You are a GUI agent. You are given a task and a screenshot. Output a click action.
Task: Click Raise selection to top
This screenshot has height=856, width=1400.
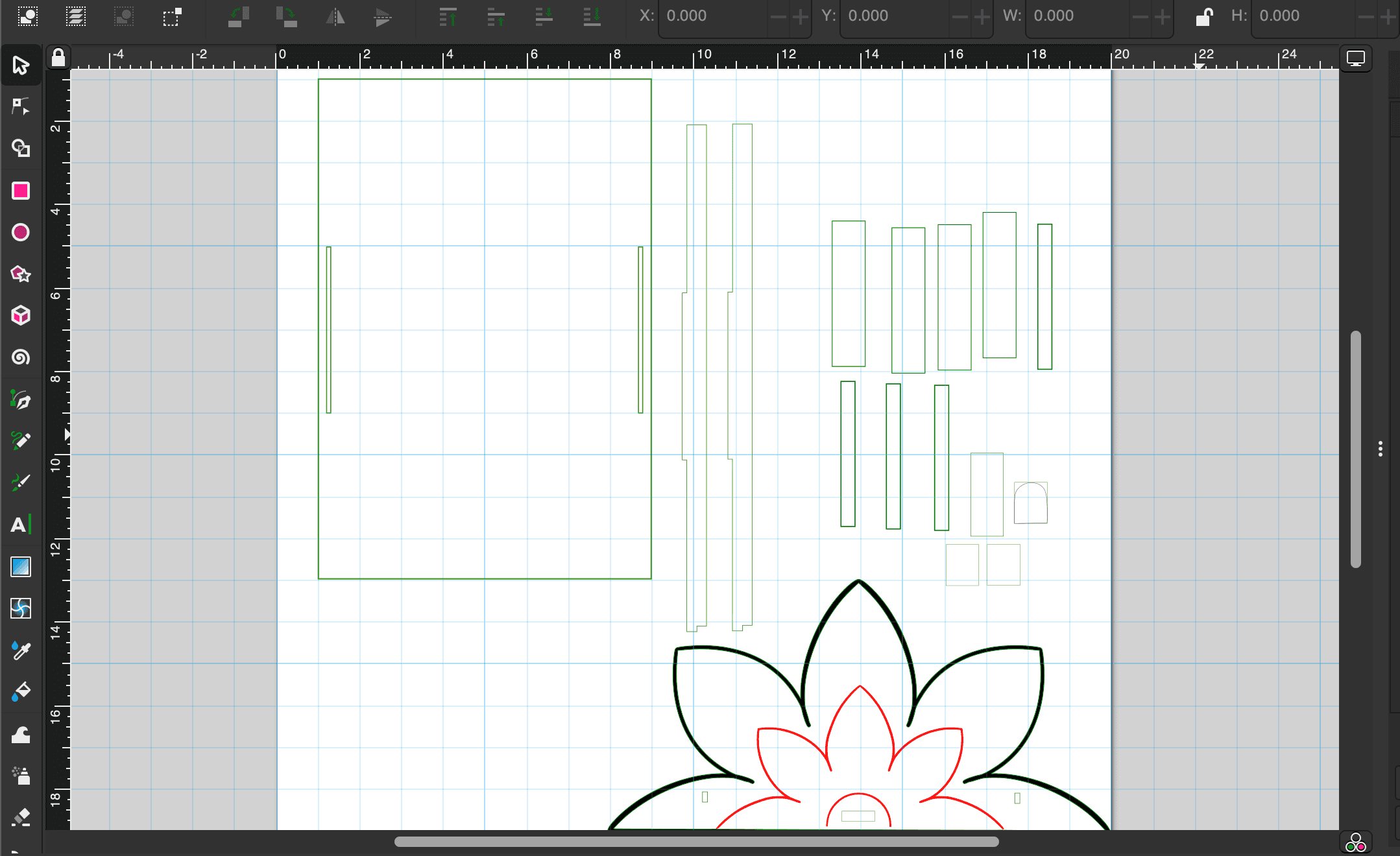tap(448, 16)
